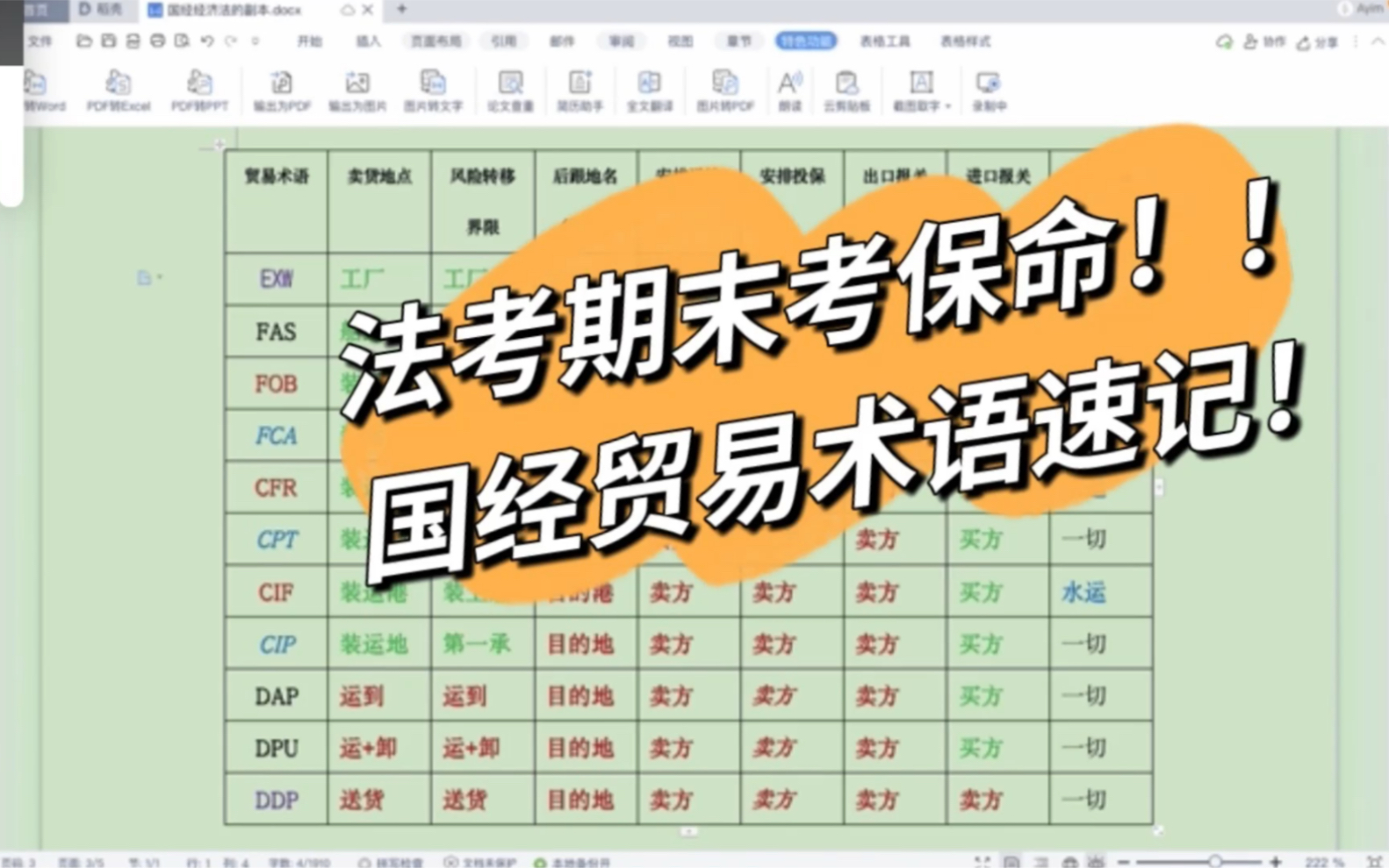Toggle 拼写检查 in the status bar
The height and width of the screenshot is (868, 1389).
pyautogui.click(x=391, y=862)
